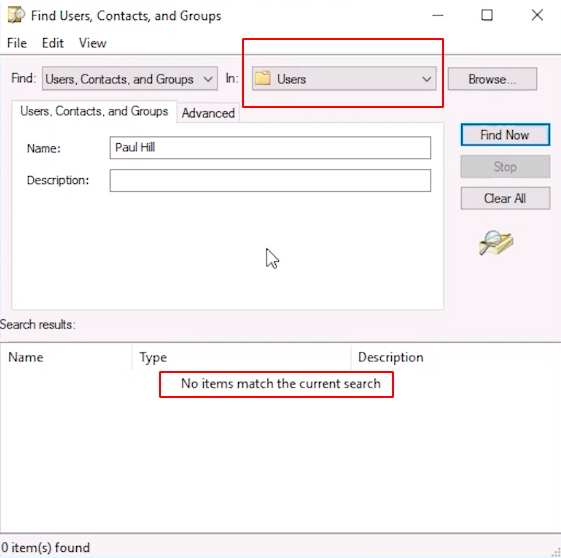The height and width of the screenshot is (558, 561).
Task: Expand the In location dropdown showing Users
Action: 344,78
